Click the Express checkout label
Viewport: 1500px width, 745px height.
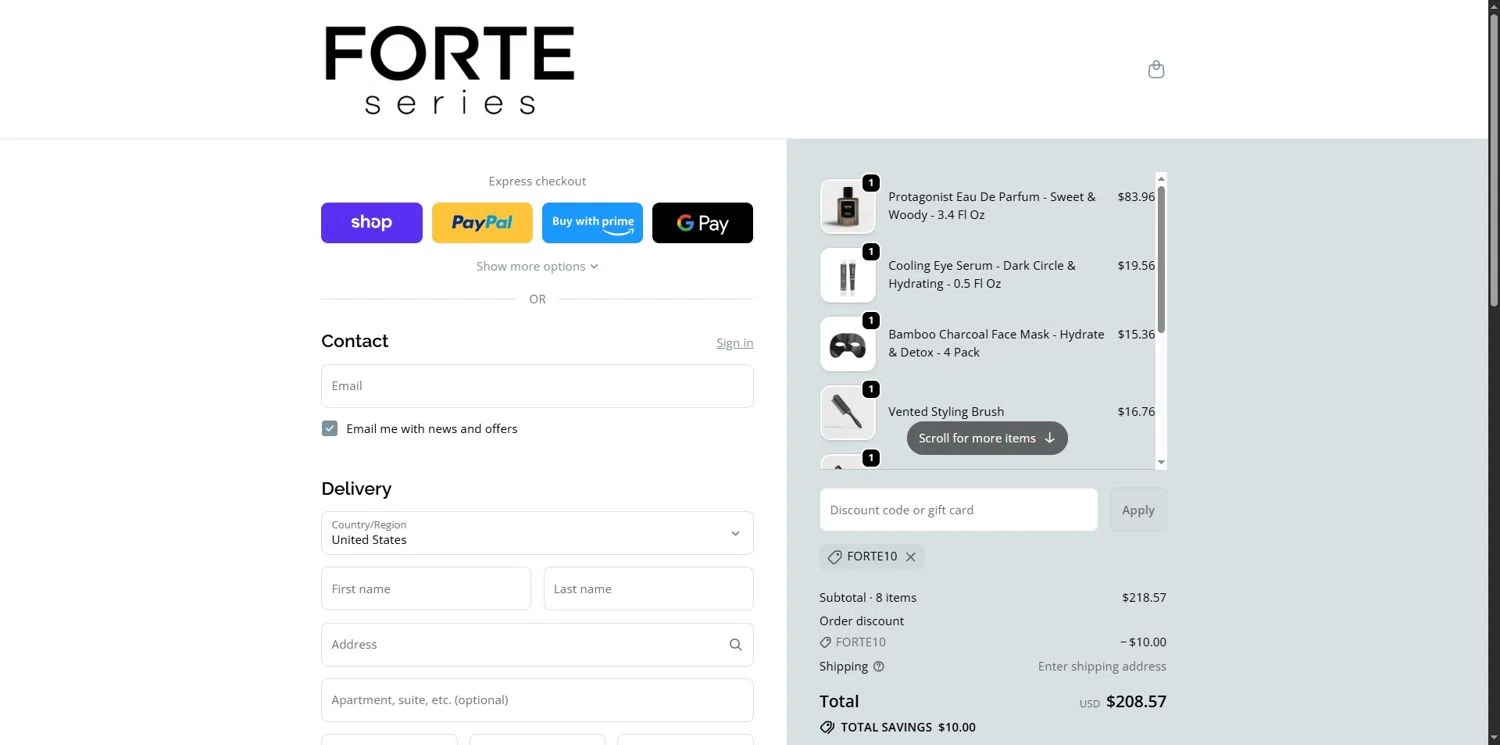point(537,181)
